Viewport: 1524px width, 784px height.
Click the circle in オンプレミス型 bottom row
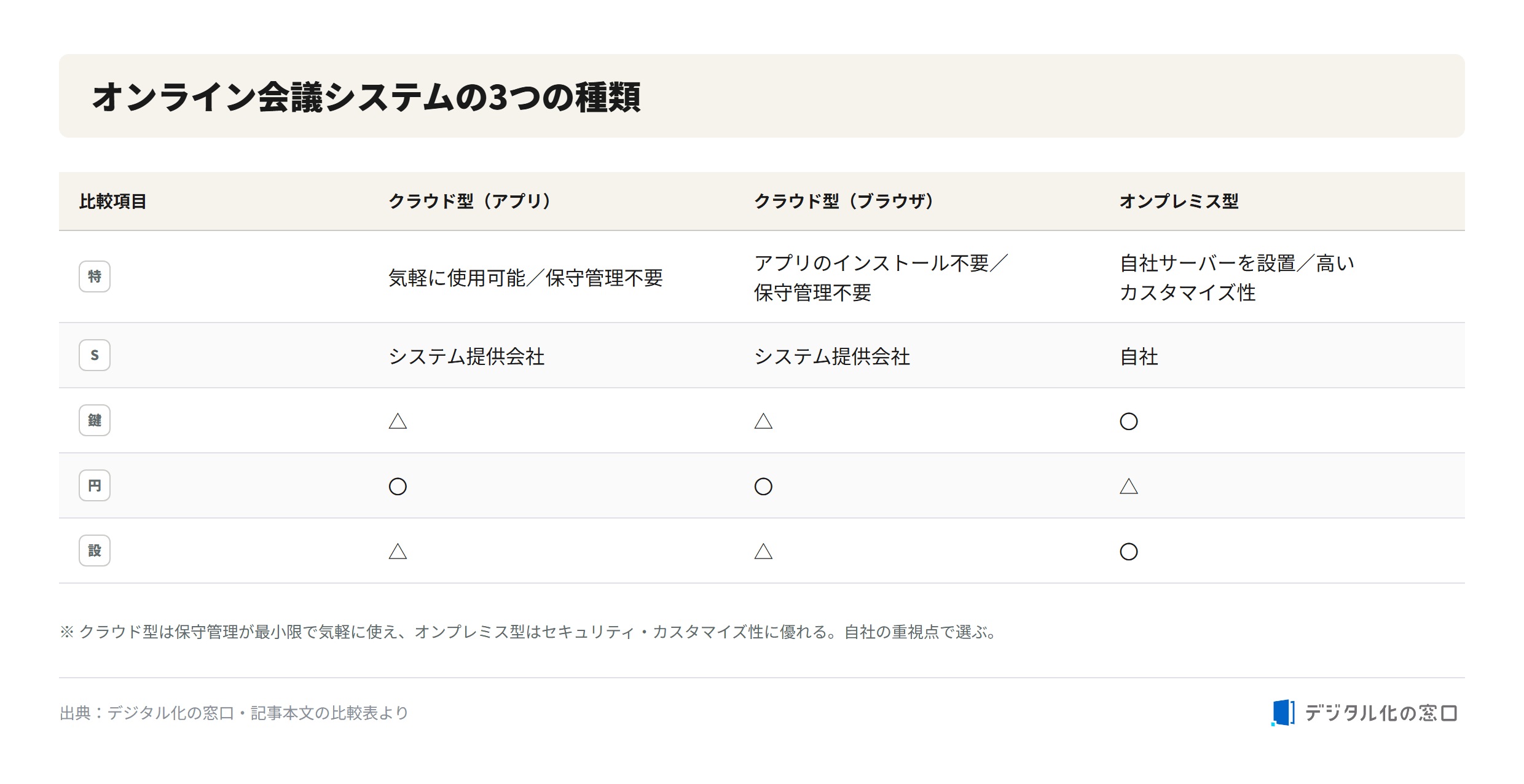coord(1128,552)
